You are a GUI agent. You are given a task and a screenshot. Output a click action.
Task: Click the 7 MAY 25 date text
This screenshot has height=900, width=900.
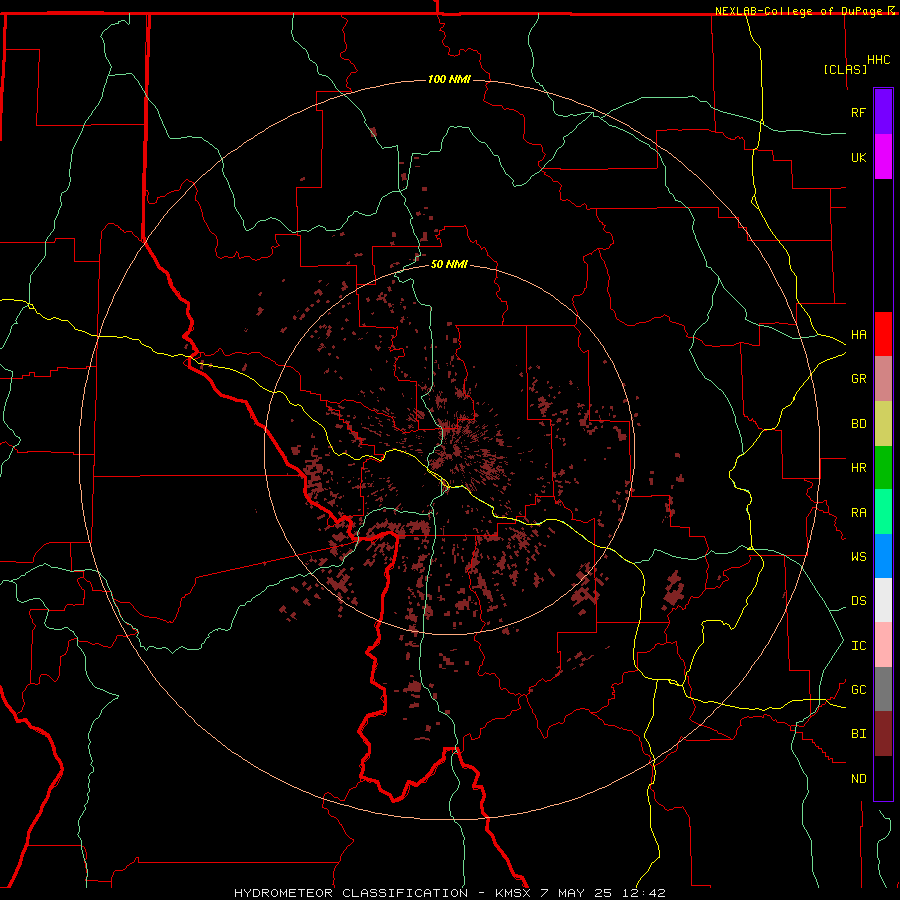click(576, 893)
